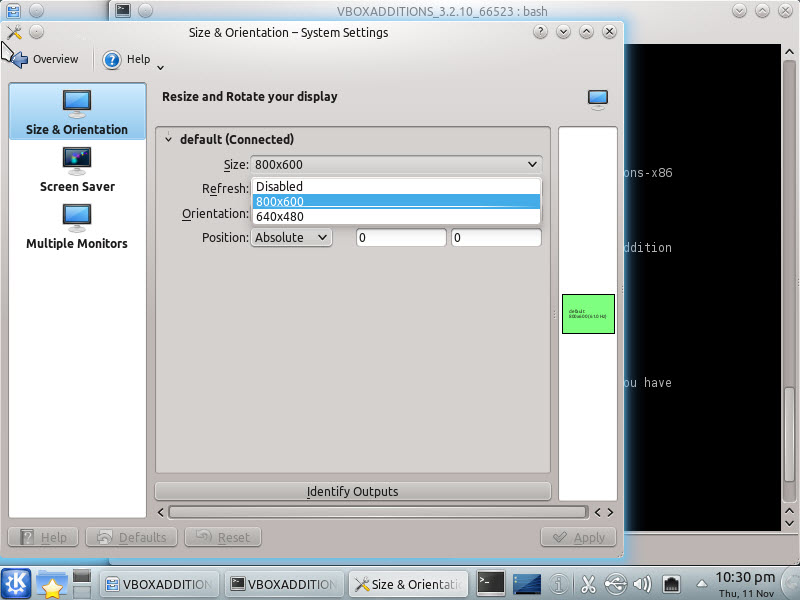Image resolution: width=800 pixels, height=600 pixels.
Task: Click the network connection tray icon
Action: point(673,584)
